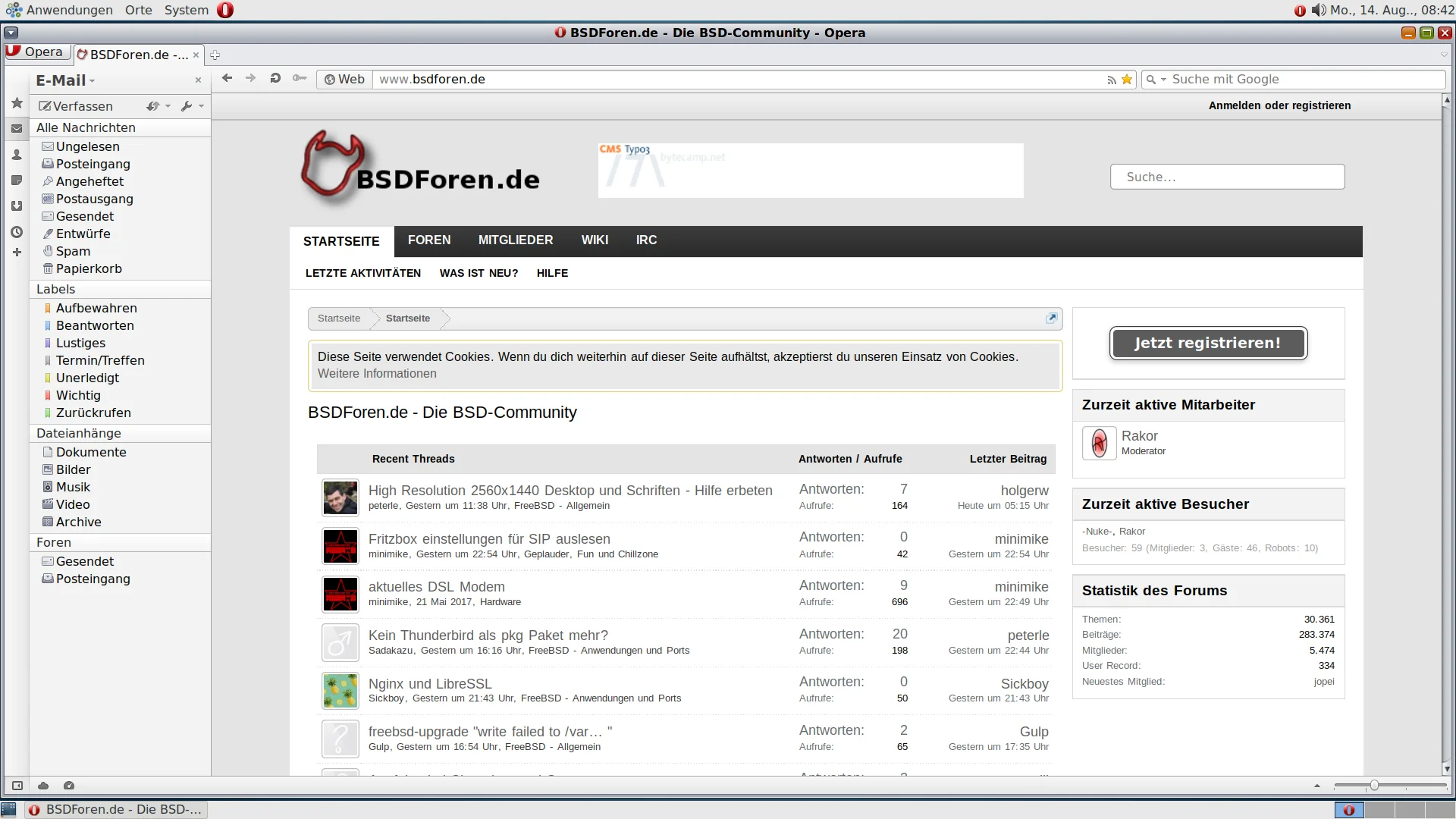The image size is (1456, 819).
Task: Open the Bookmarks star panel icon
Action: (x=17, y=102)
